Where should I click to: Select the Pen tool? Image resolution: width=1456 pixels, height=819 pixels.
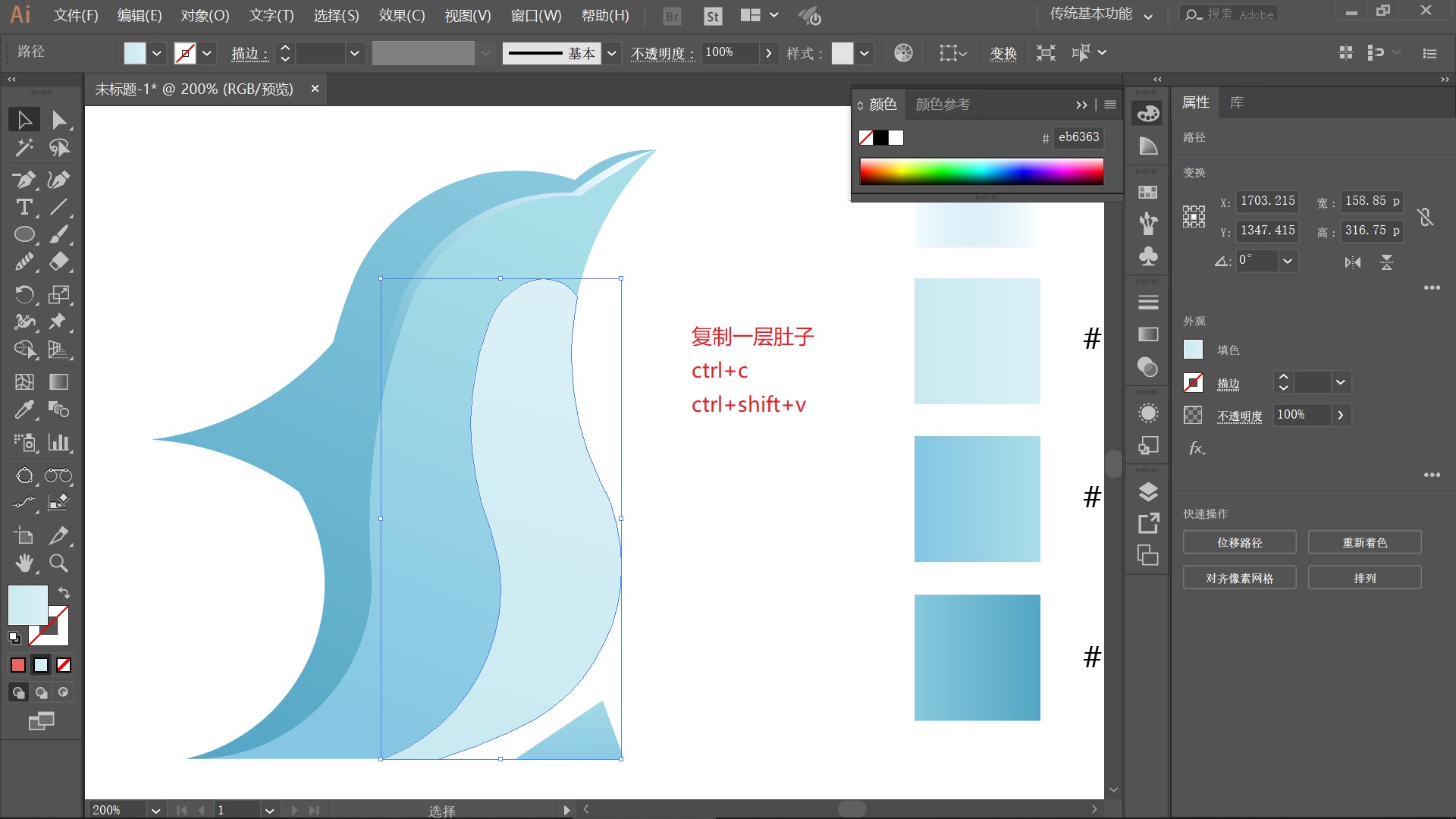[x=24, y=180]
